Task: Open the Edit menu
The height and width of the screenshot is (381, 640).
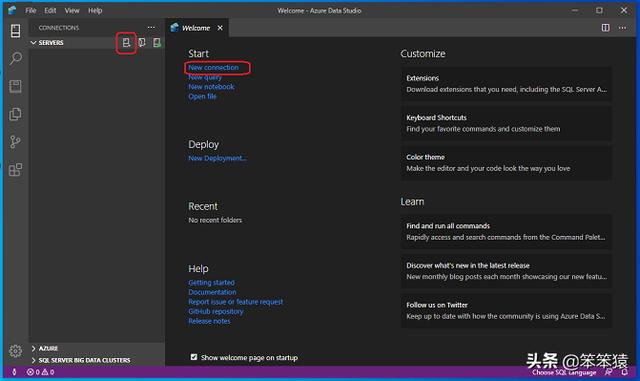Action: tap(50, 11)
